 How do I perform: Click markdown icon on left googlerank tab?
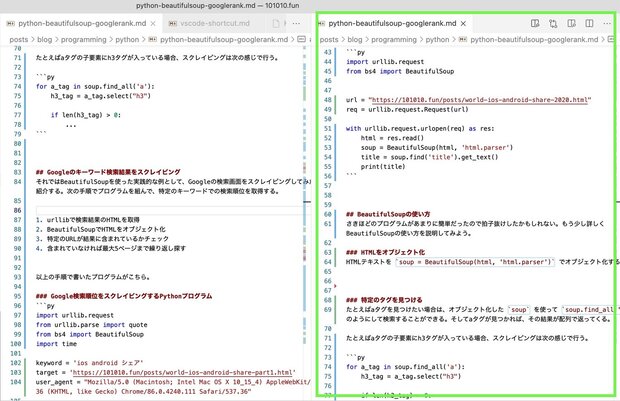pos(11,24)
